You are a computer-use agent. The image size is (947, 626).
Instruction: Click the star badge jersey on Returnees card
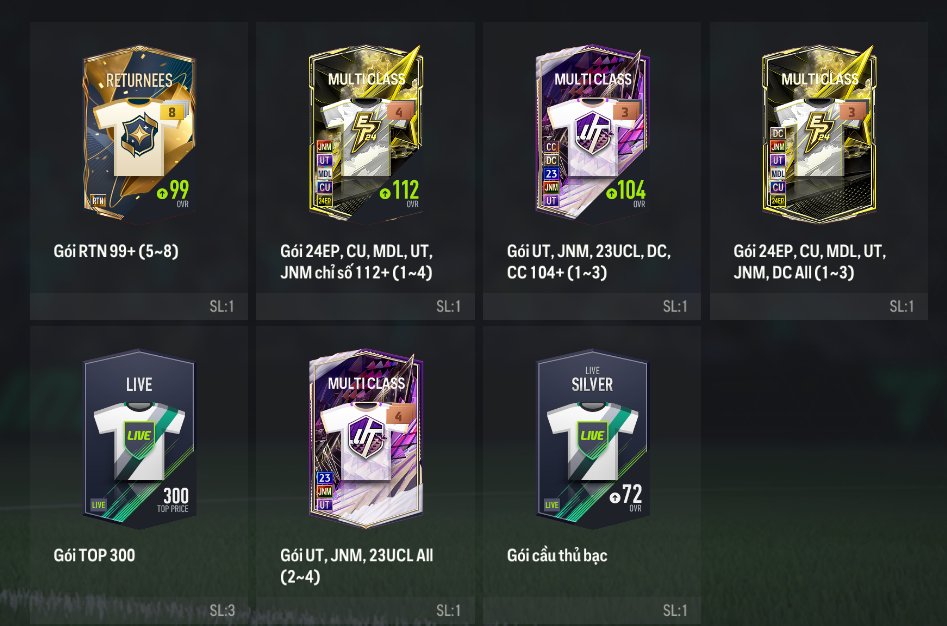click(x=140, y=136)
